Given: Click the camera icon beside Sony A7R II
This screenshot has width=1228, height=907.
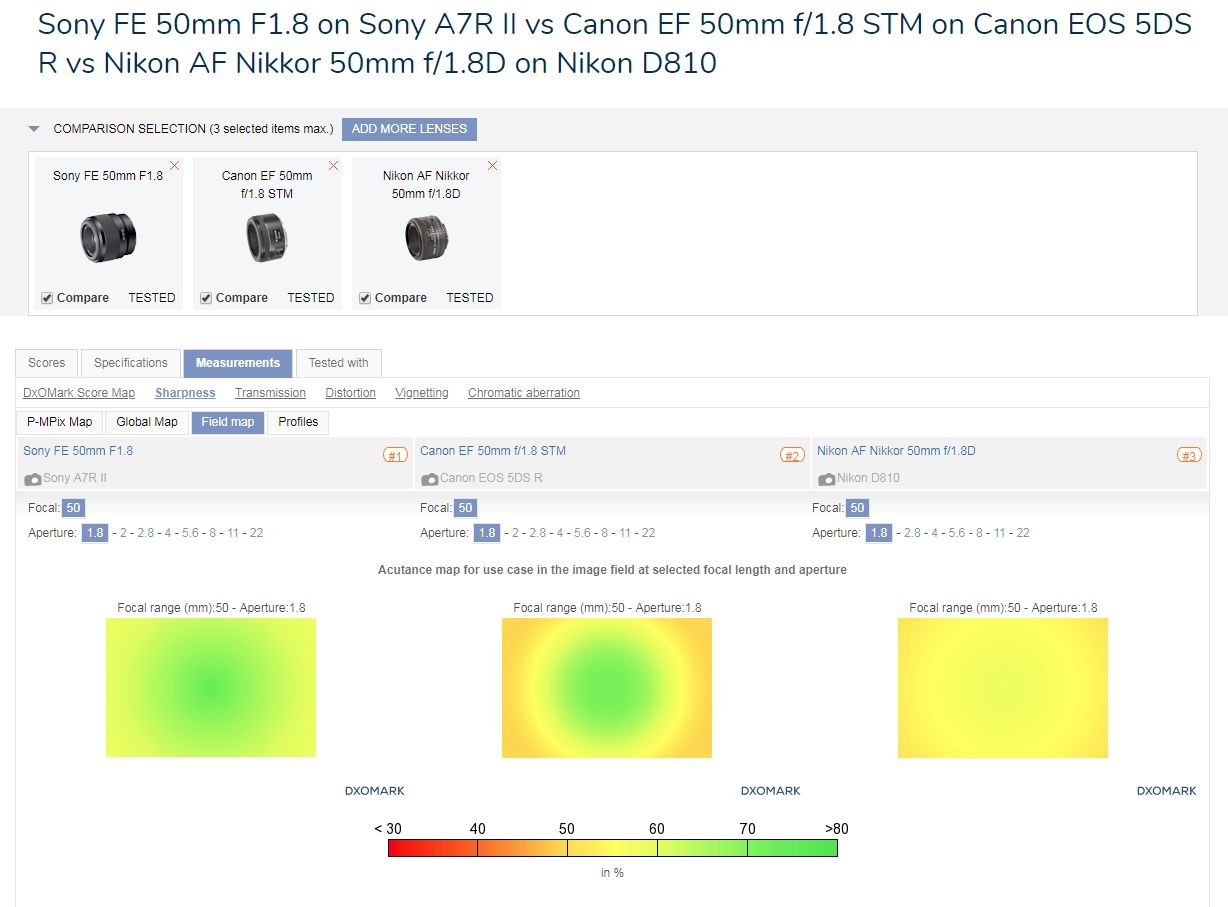Looking at the screenshot, I should tap(33, 479).
